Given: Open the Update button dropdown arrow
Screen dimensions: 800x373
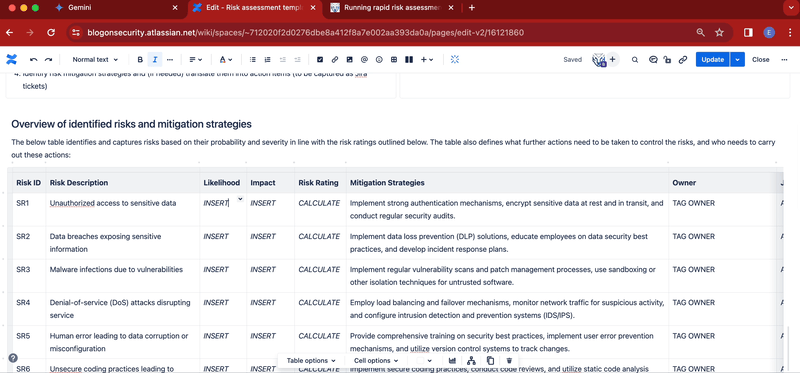Looking at the screenshot, I should pos(738,60).
